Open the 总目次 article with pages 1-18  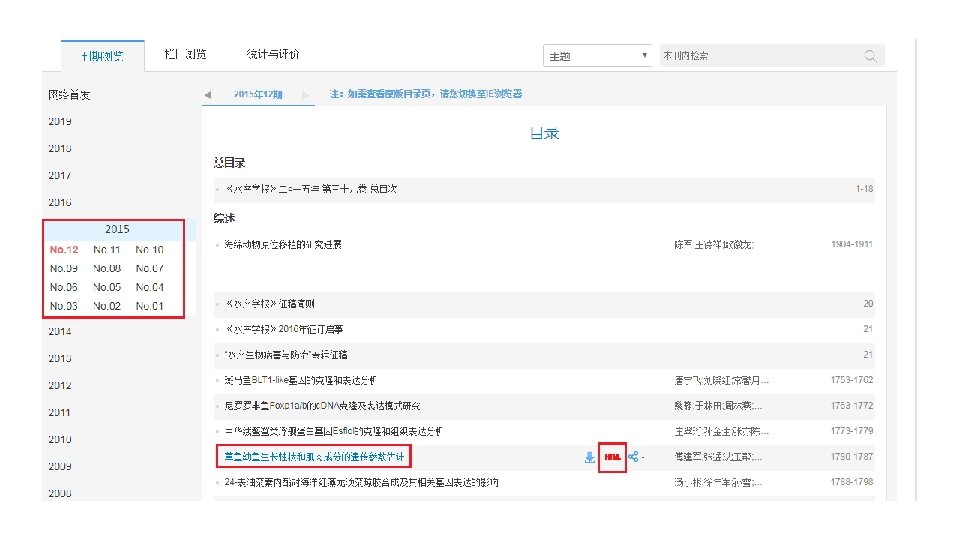coord(311,189)
